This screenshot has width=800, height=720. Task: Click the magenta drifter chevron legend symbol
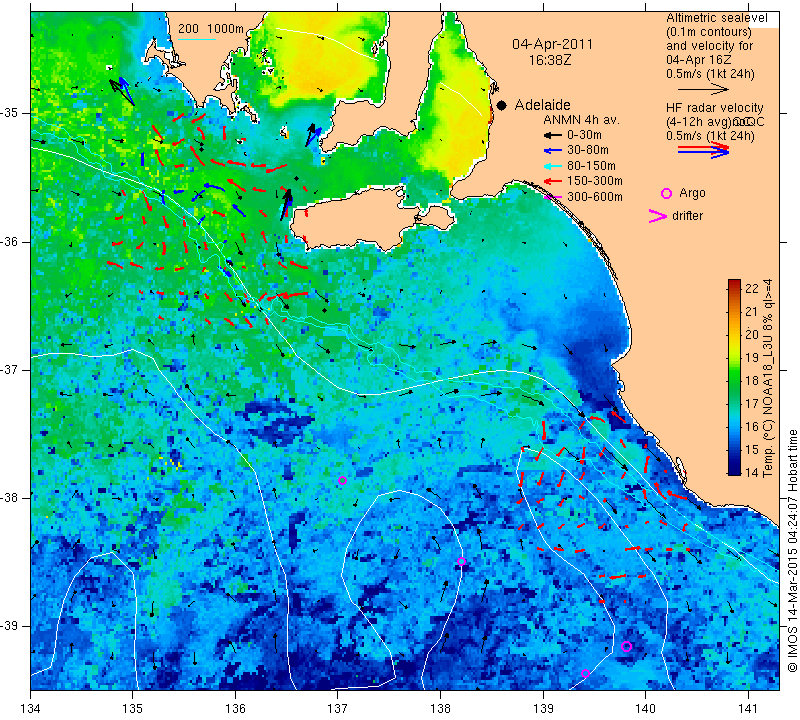[x=658, y=216]
